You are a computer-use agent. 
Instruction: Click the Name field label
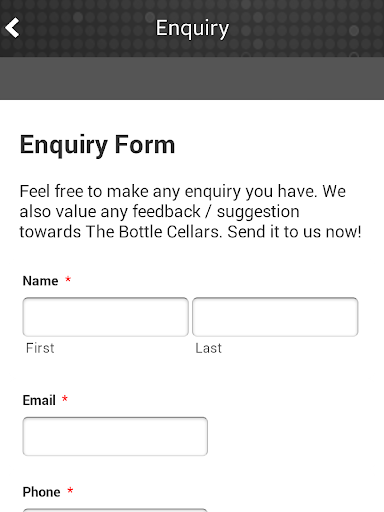(x=40, y=281)
